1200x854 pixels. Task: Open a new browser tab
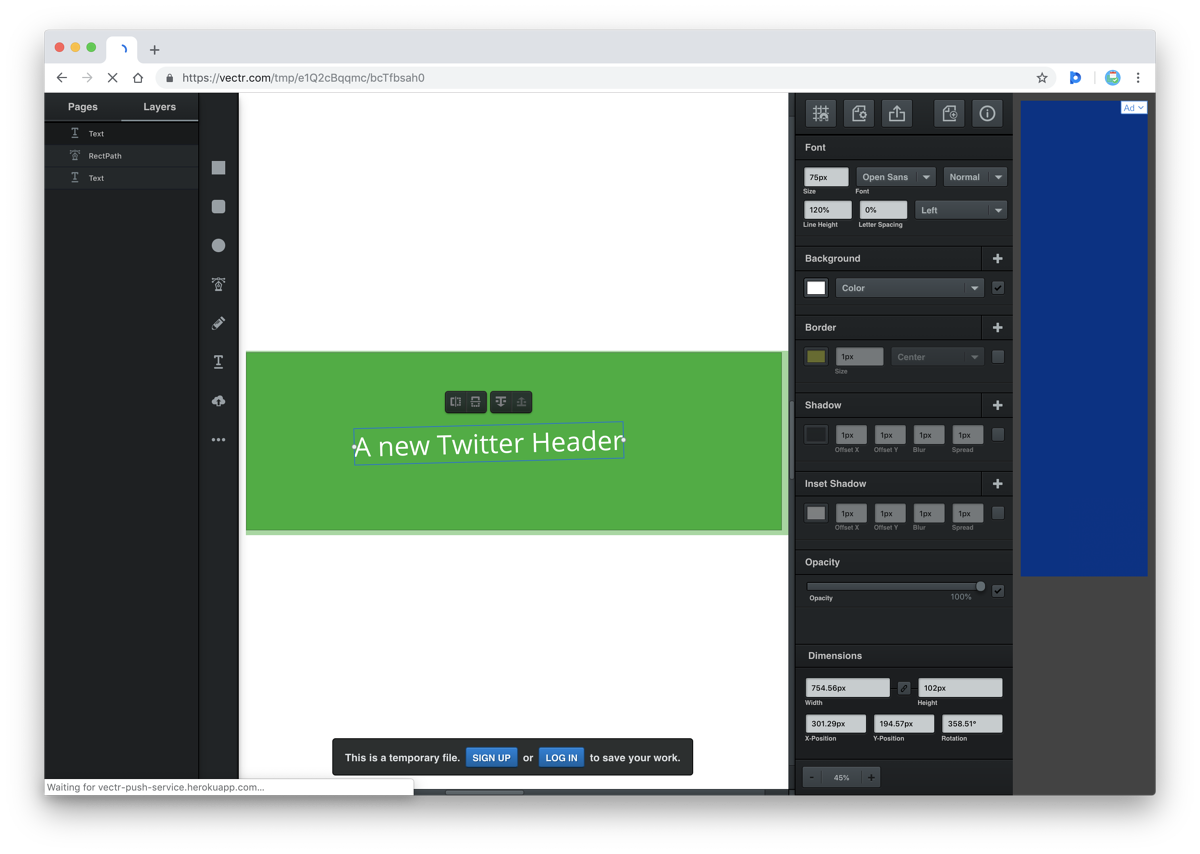coord(154,49)
